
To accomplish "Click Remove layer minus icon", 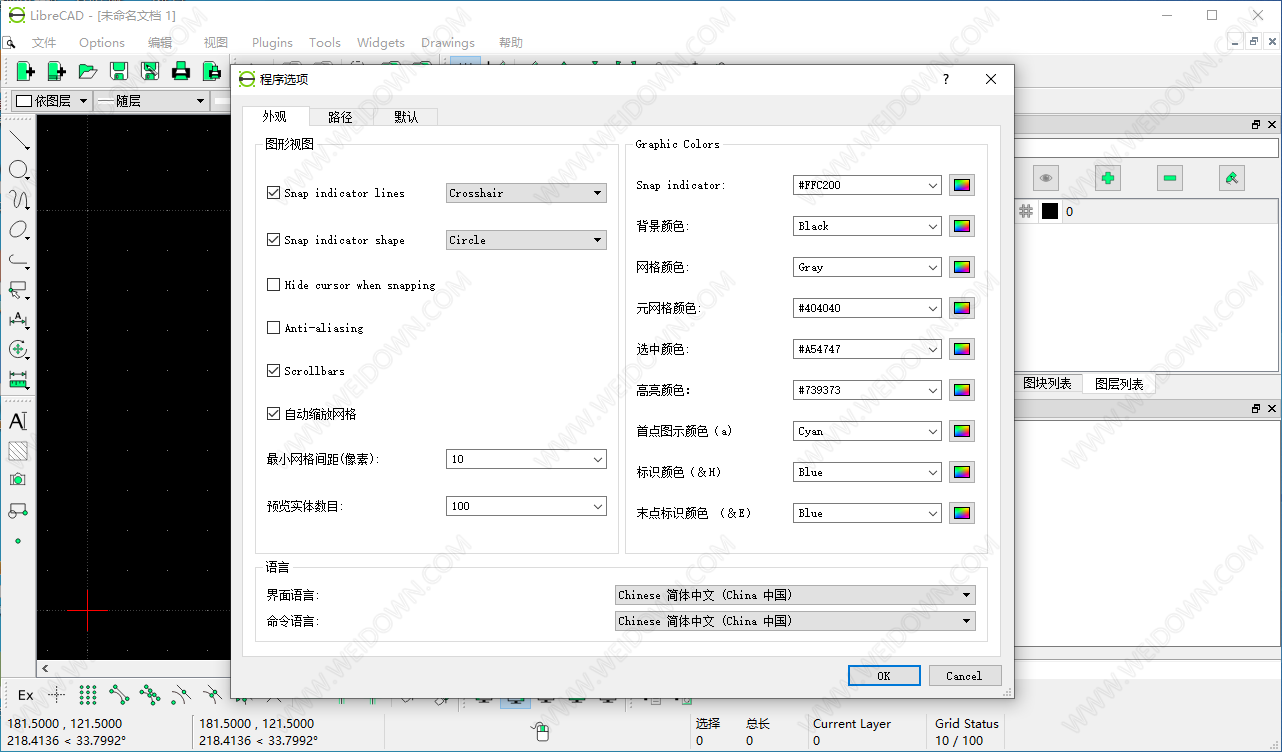I will pyautogui.click(x=1170, y=178).
